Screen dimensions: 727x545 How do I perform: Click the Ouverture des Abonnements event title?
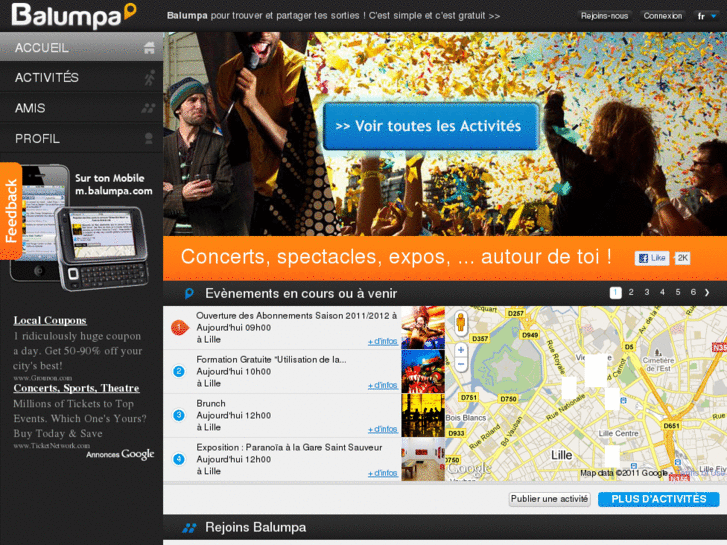point(296,315)
